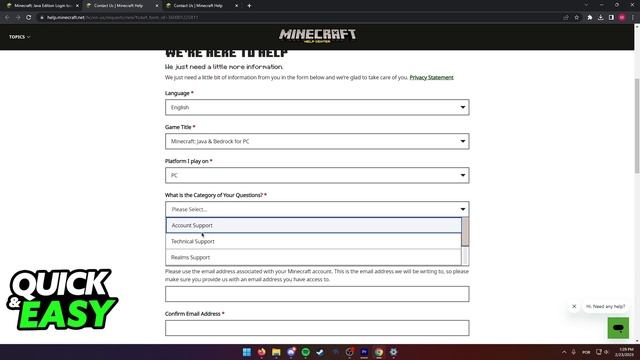Select Technical Support option

tap(313, 241)
